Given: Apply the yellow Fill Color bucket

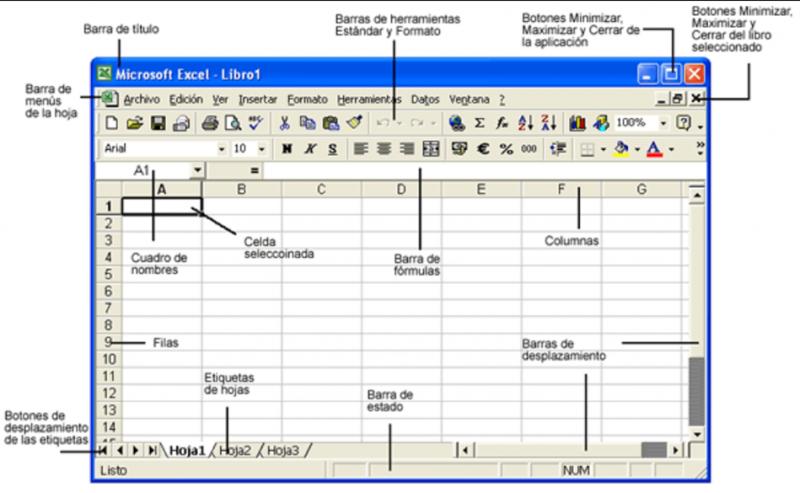Looking at the screenshot, I should (x=621, y=149).
